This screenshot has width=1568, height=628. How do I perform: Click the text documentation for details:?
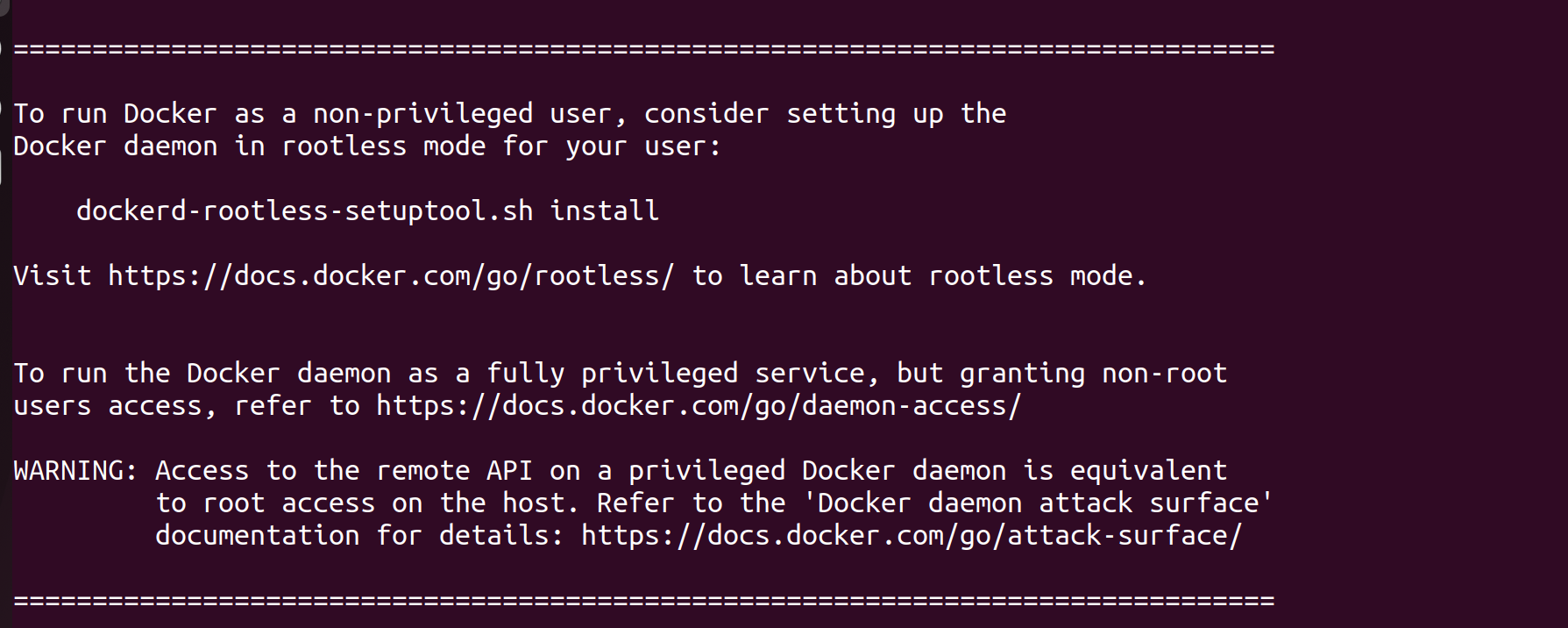pos(359,536)
